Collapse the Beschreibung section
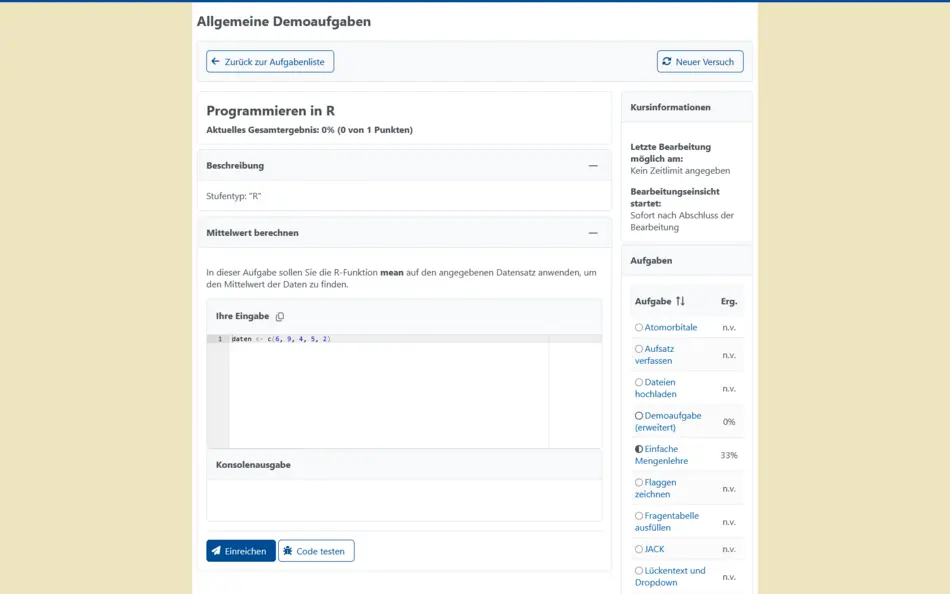950x594 pixels. (x=593, y=166)
